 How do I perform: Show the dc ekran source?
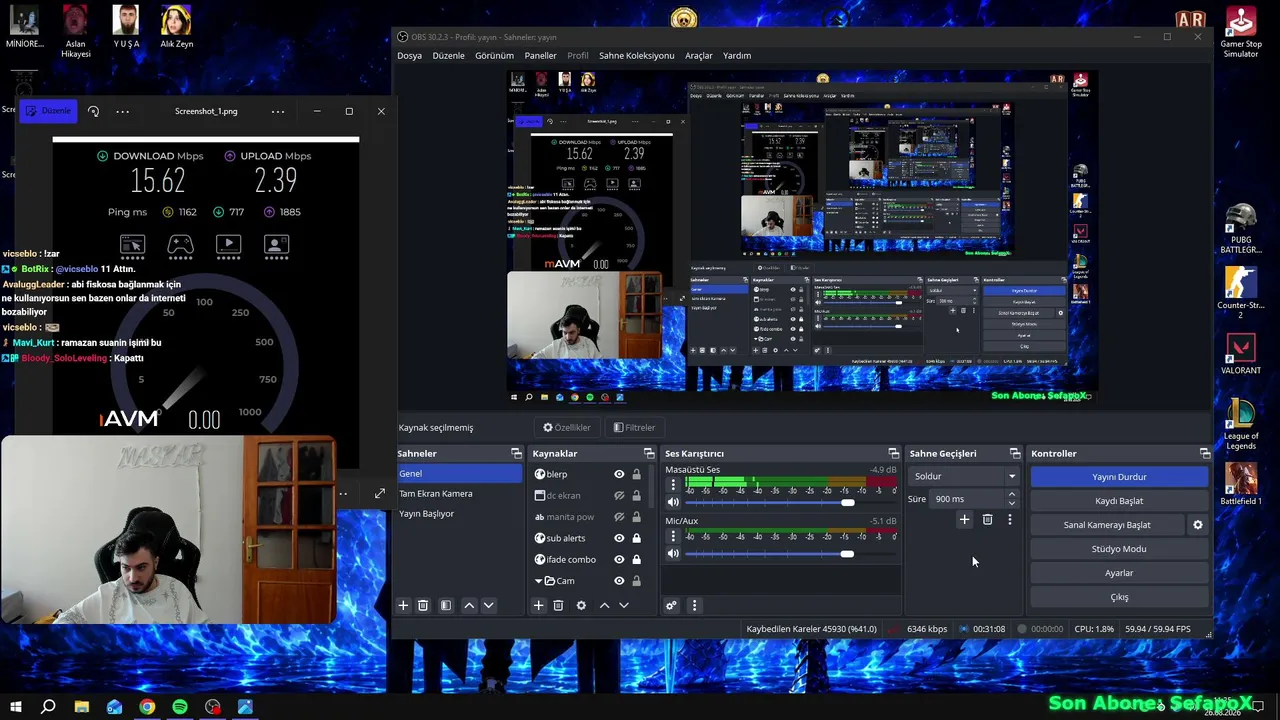coord(619,495)
